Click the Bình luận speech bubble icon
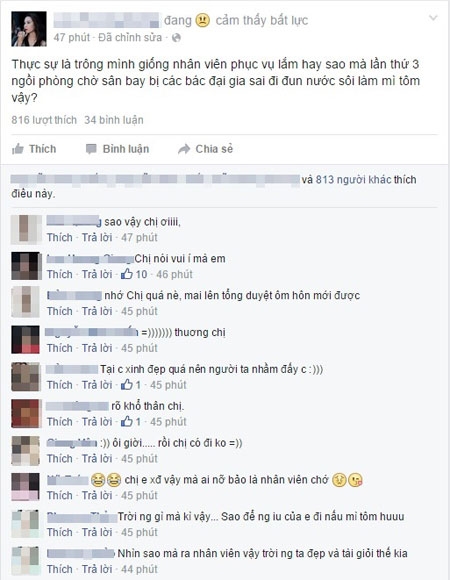The image size is (450, 580). tap(91, 149)
